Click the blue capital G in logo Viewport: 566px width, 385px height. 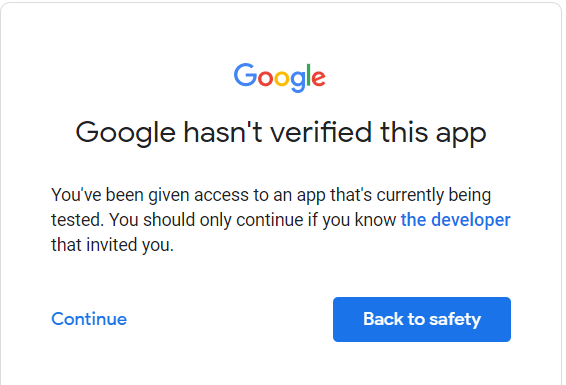(x=245, y=75)
